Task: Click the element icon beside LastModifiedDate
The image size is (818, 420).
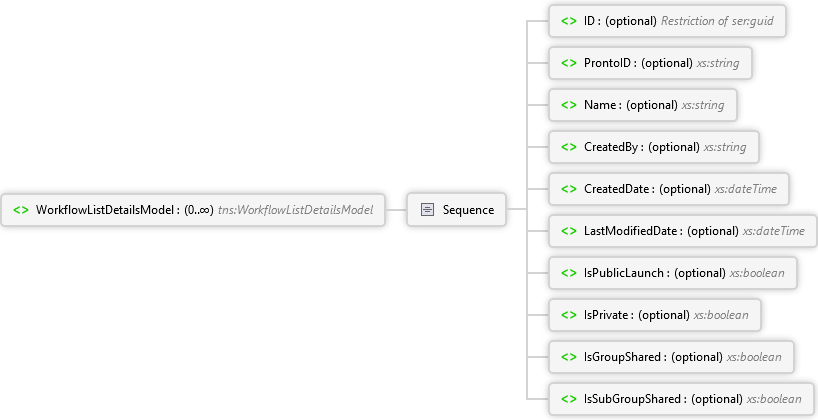Action: pos(568,231)
